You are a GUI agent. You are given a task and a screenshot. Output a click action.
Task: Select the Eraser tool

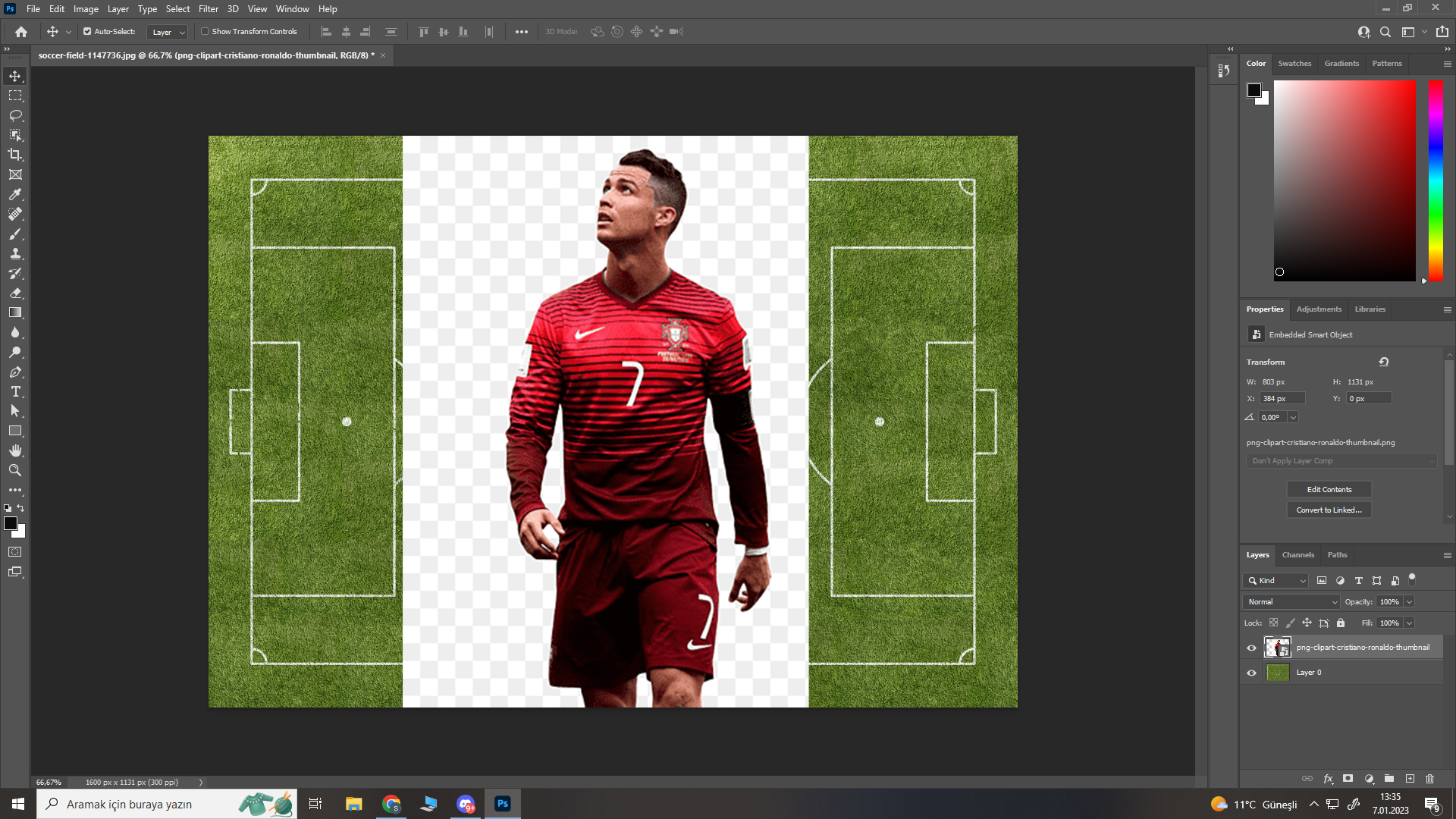15,293
